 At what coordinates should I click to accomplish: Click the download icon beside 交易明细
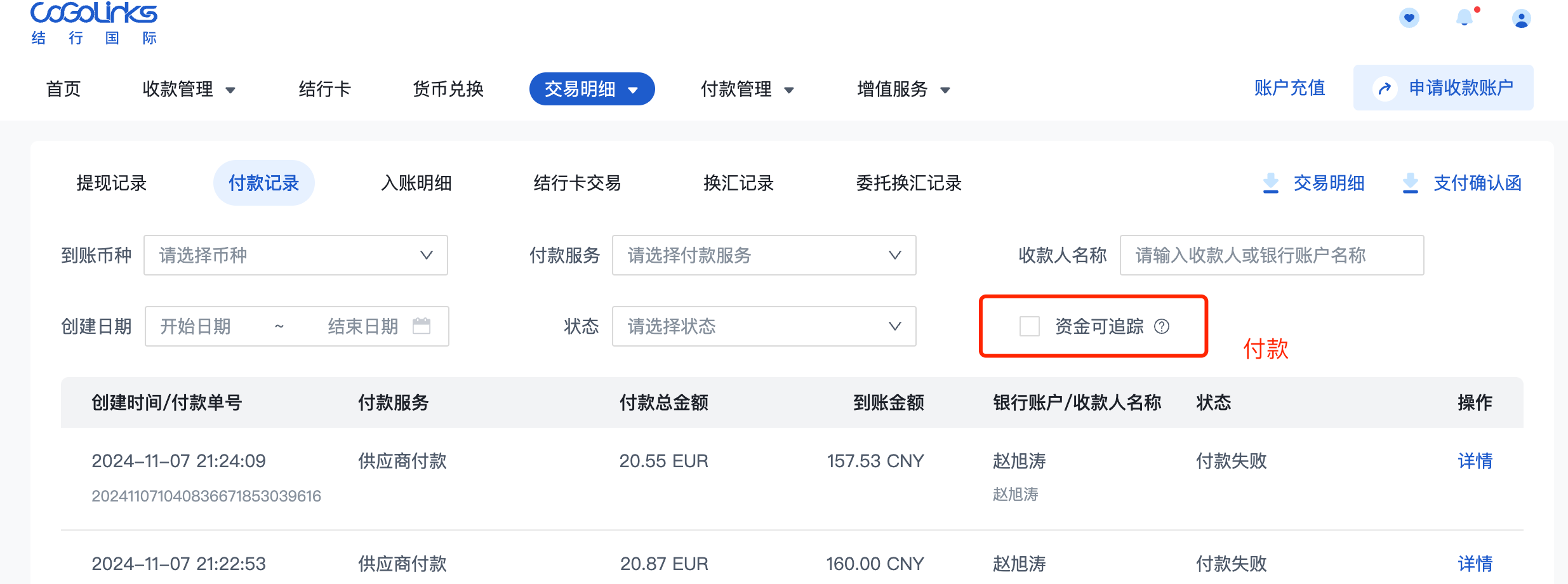(1271, 183)
